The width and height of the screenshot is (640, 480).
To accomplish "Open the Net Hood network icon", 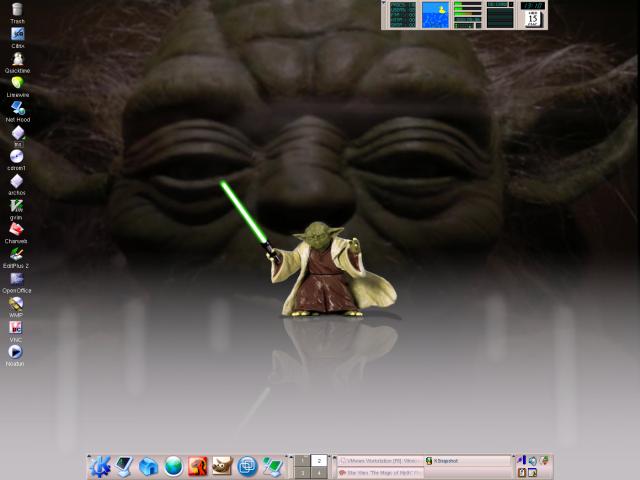I will click(18, 109).
